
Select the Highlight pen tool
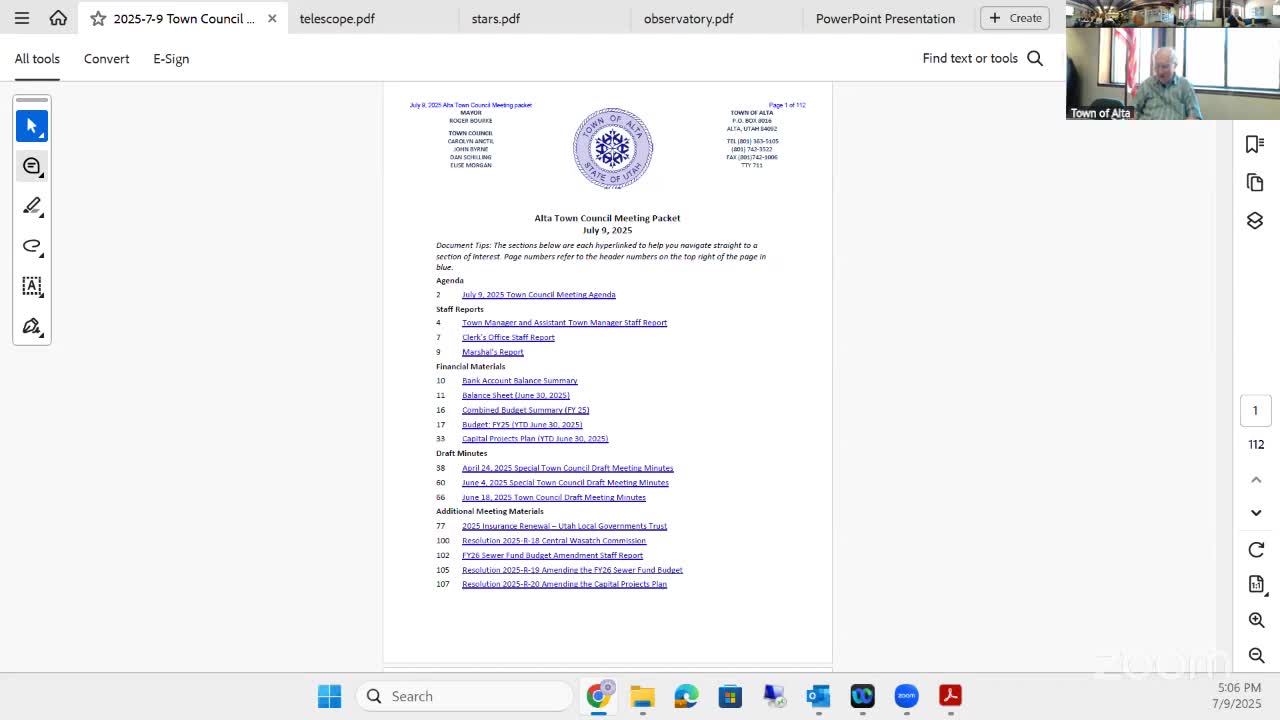(x=32, y=206)
